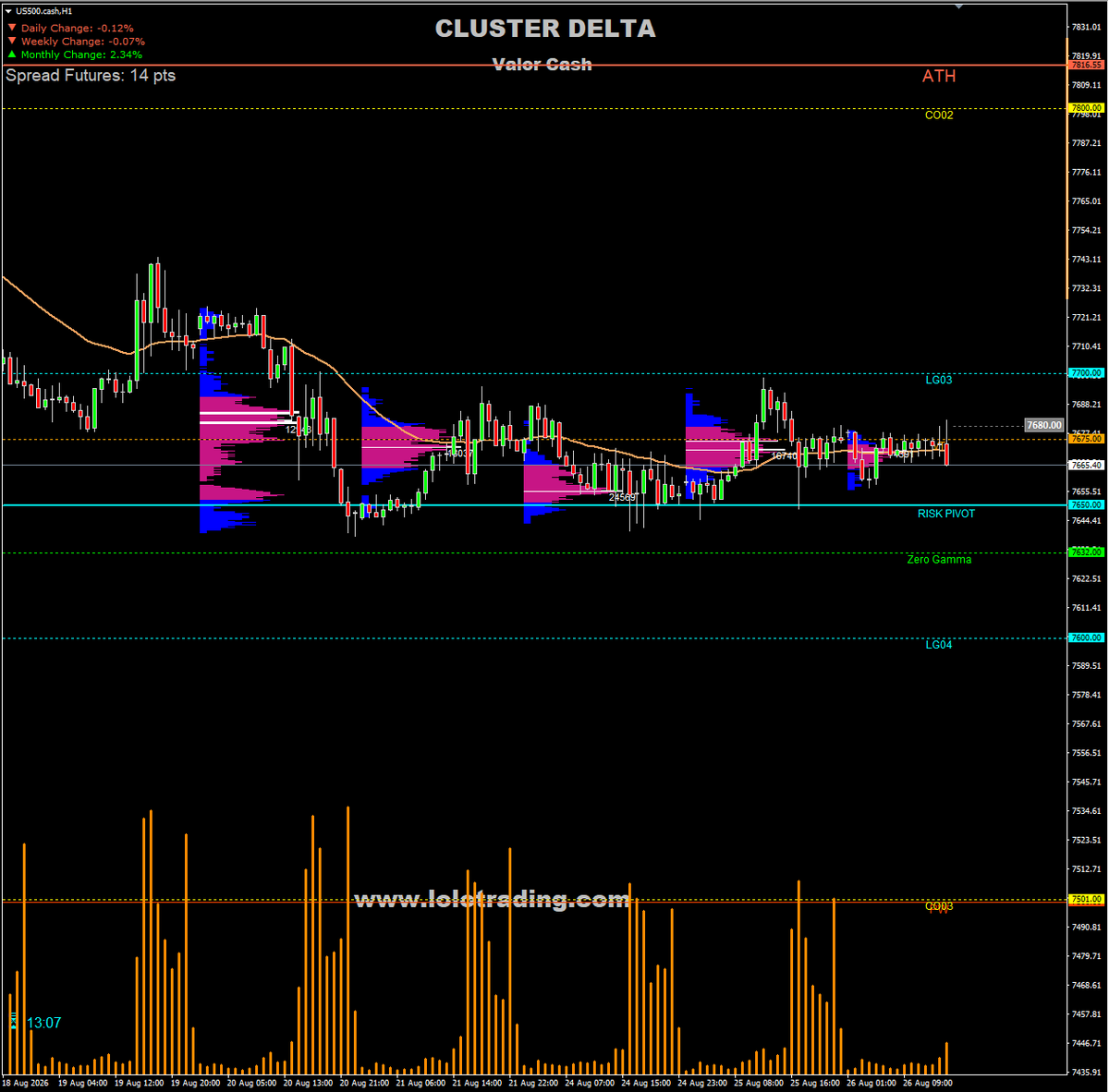Click the 7688.21 price scale value
This screenshot has height=1092, width=1109.
coord(1086,405)
